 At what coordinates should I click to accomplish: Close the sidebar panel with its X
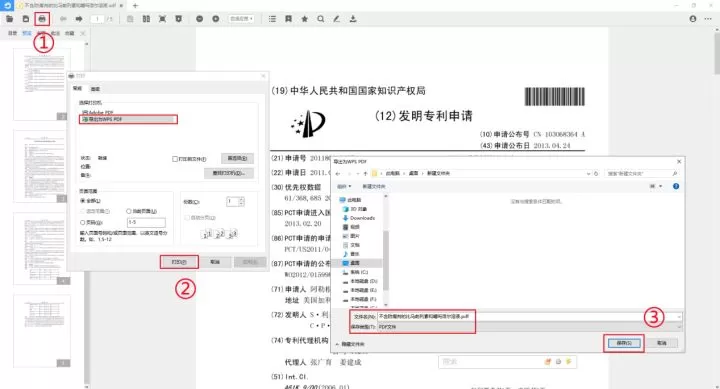tap(83, 34)
